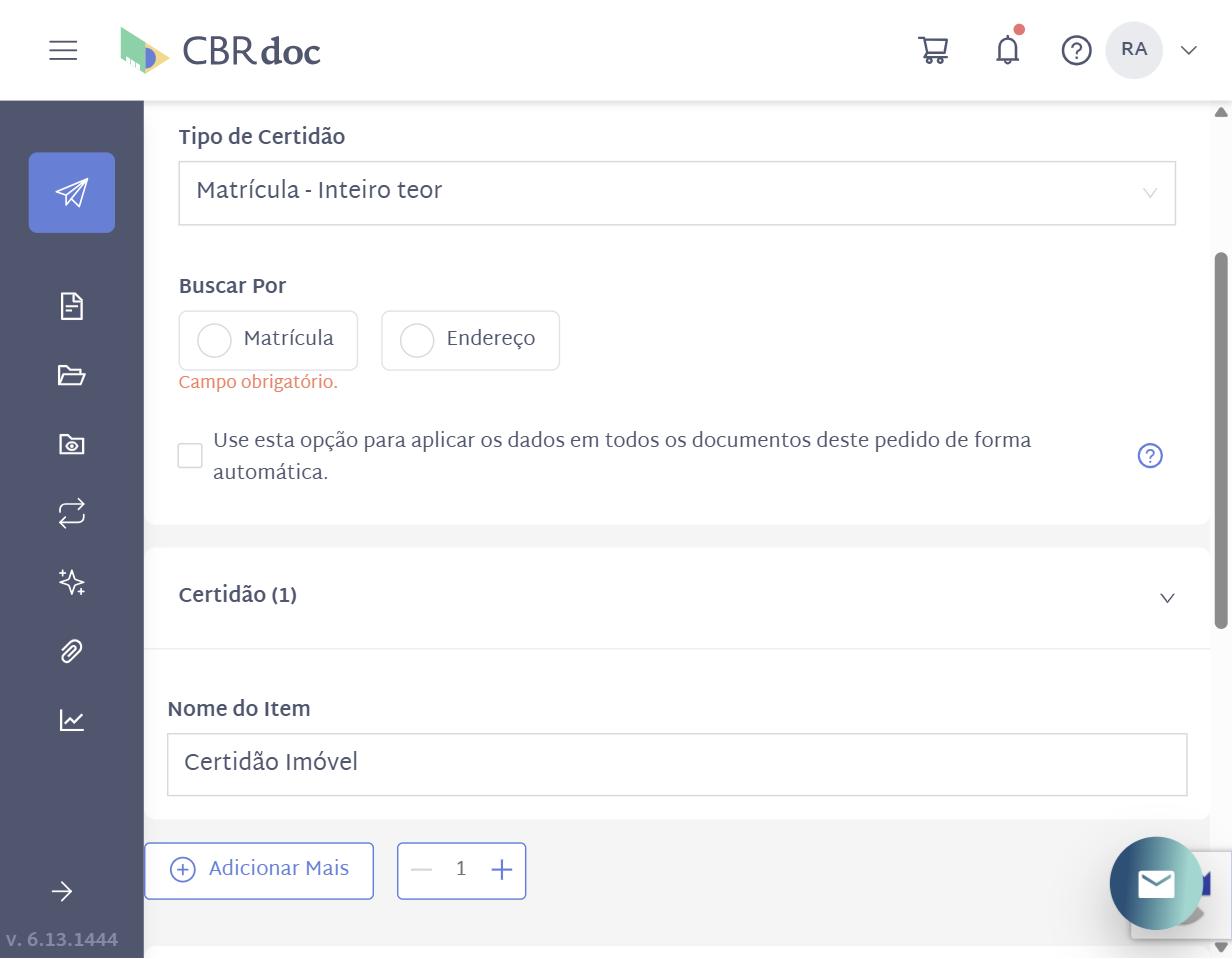
Task: Open the notifications bell
Action: (x=1008, y=49)
